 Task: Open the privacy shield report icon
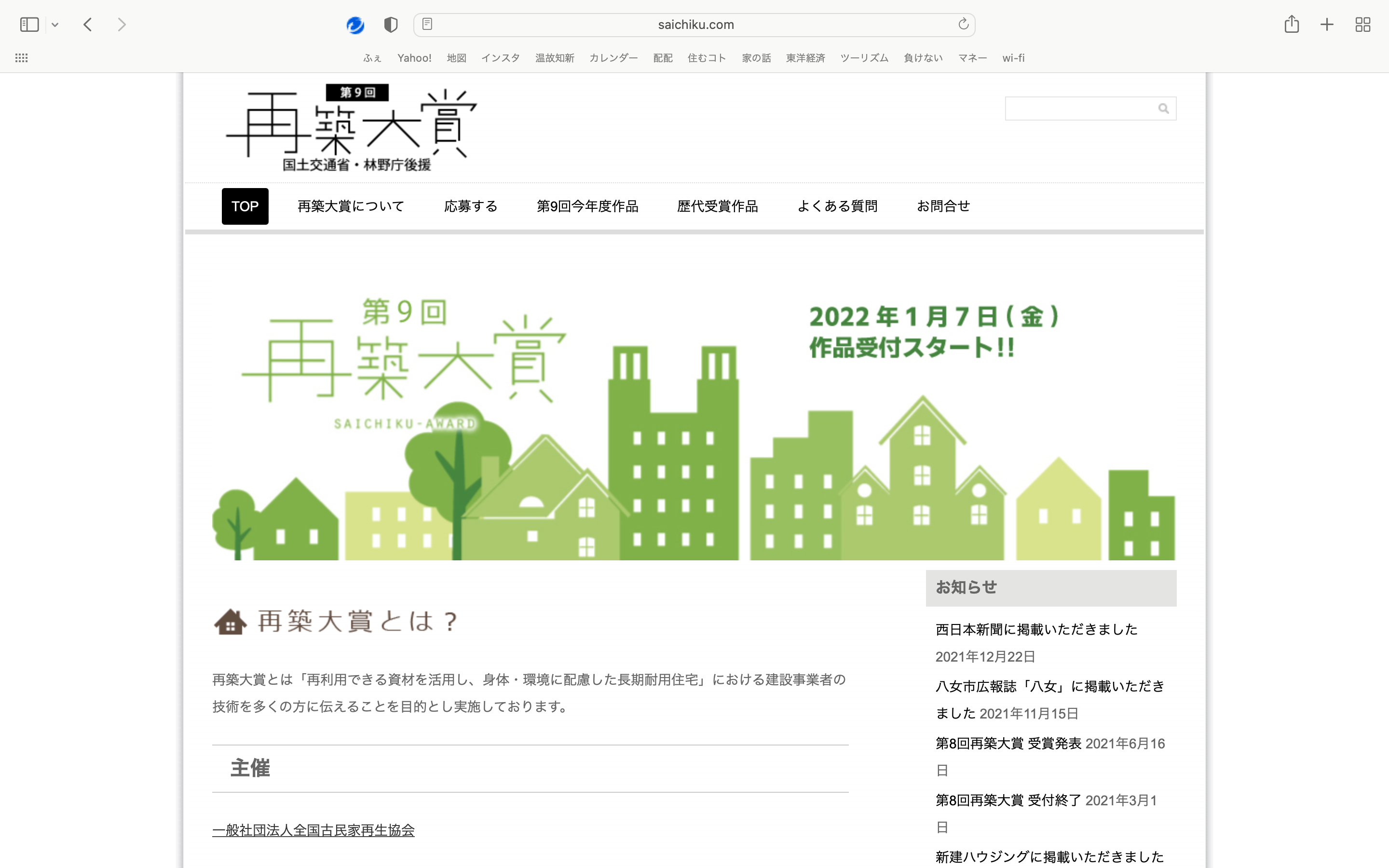391,25
